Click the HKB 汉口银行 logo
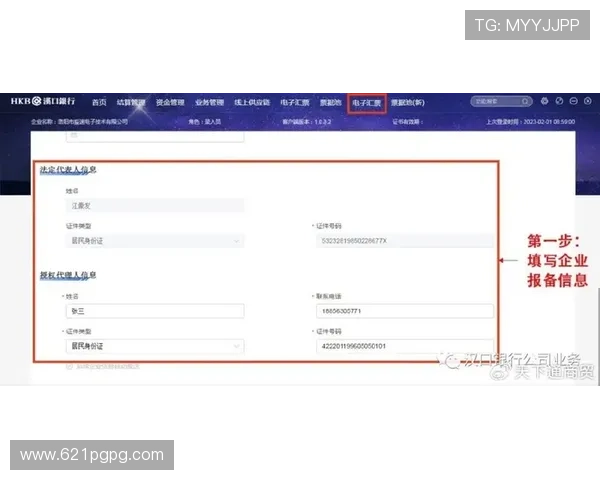600x480 pixels. (x=43, y=101)
